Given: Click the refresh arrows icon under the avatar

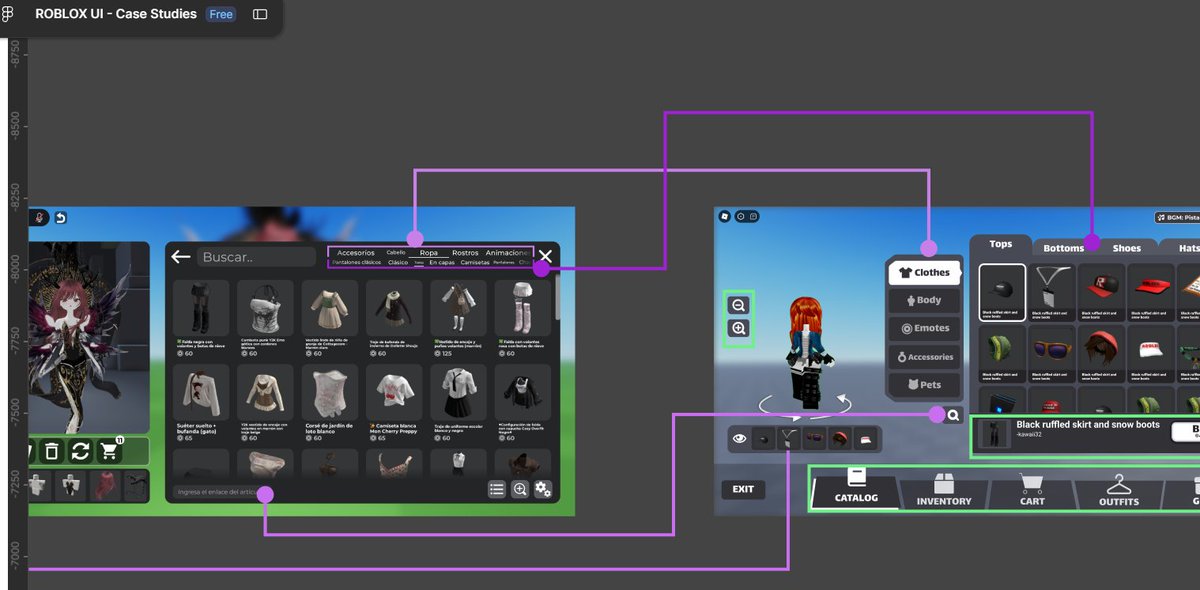Looking at the screenshot, I should [x=81, y=451].
